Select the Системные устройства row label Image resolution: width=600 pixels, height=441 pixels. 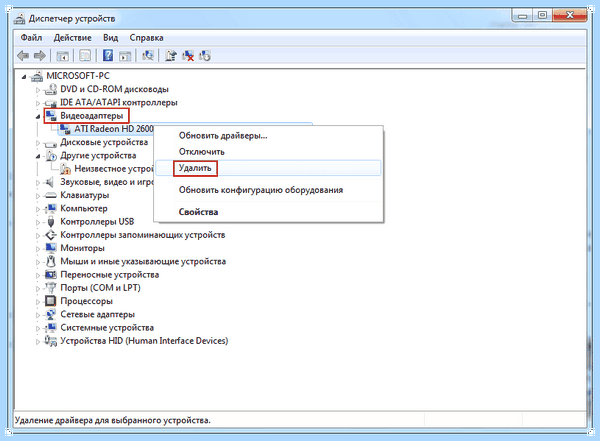[x=107, y=328]
